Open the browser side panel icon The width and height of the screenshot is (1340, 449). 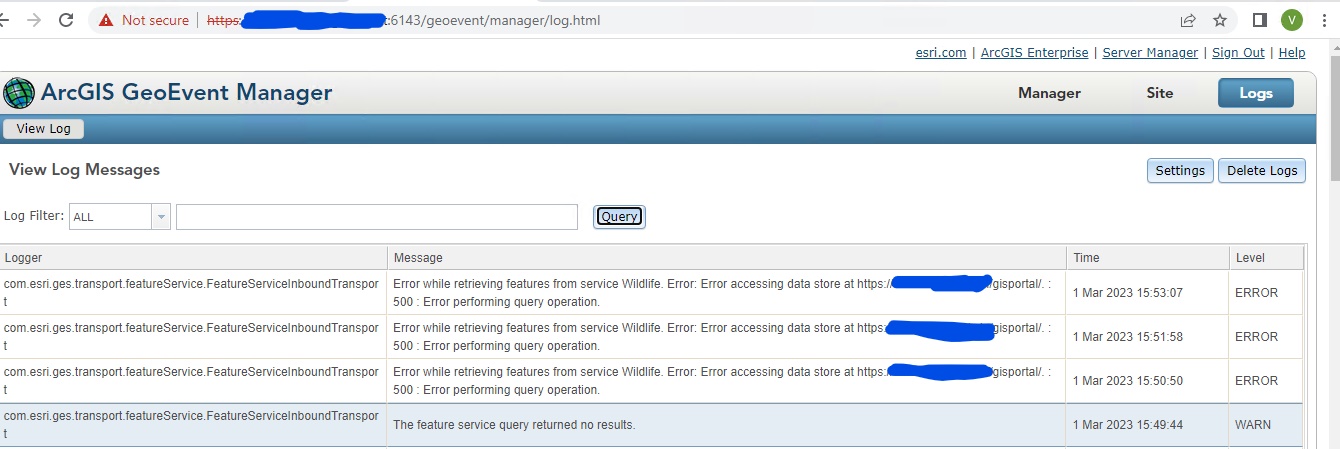1260,20
